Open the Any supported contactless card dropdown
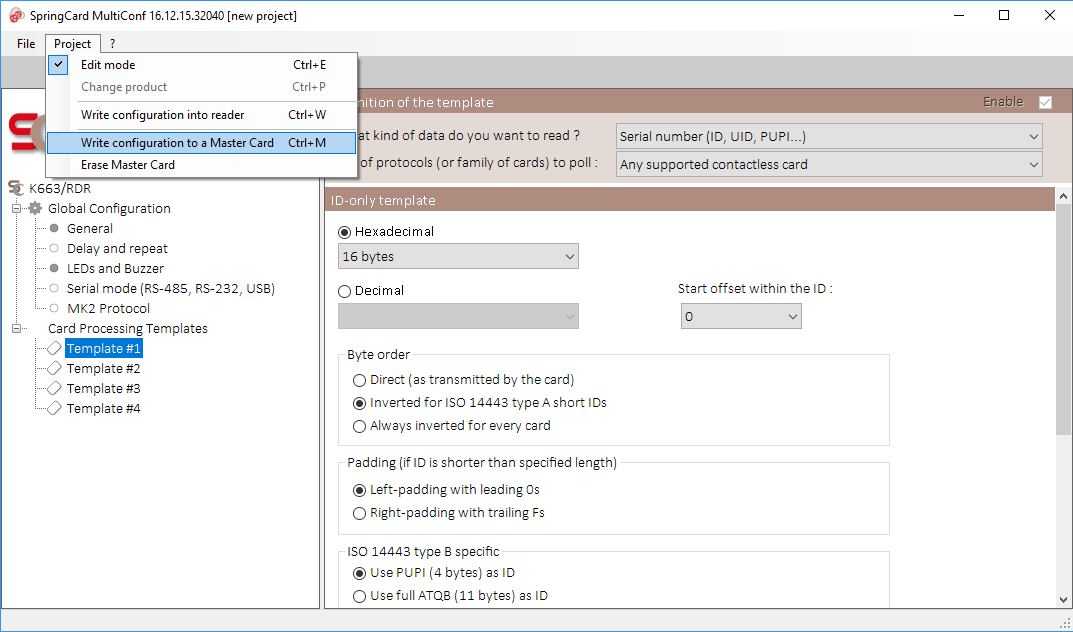 point(829,164)
